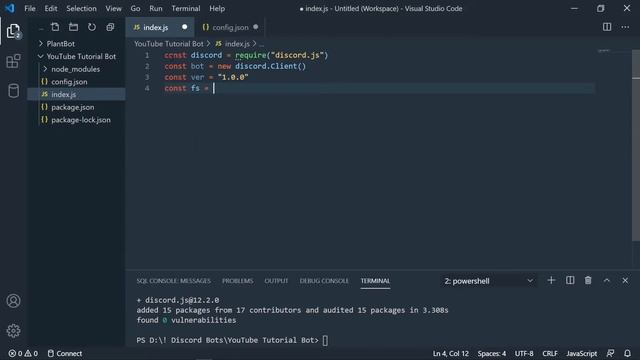
Task: Open the Edit menu
Action: click(51, 8)
